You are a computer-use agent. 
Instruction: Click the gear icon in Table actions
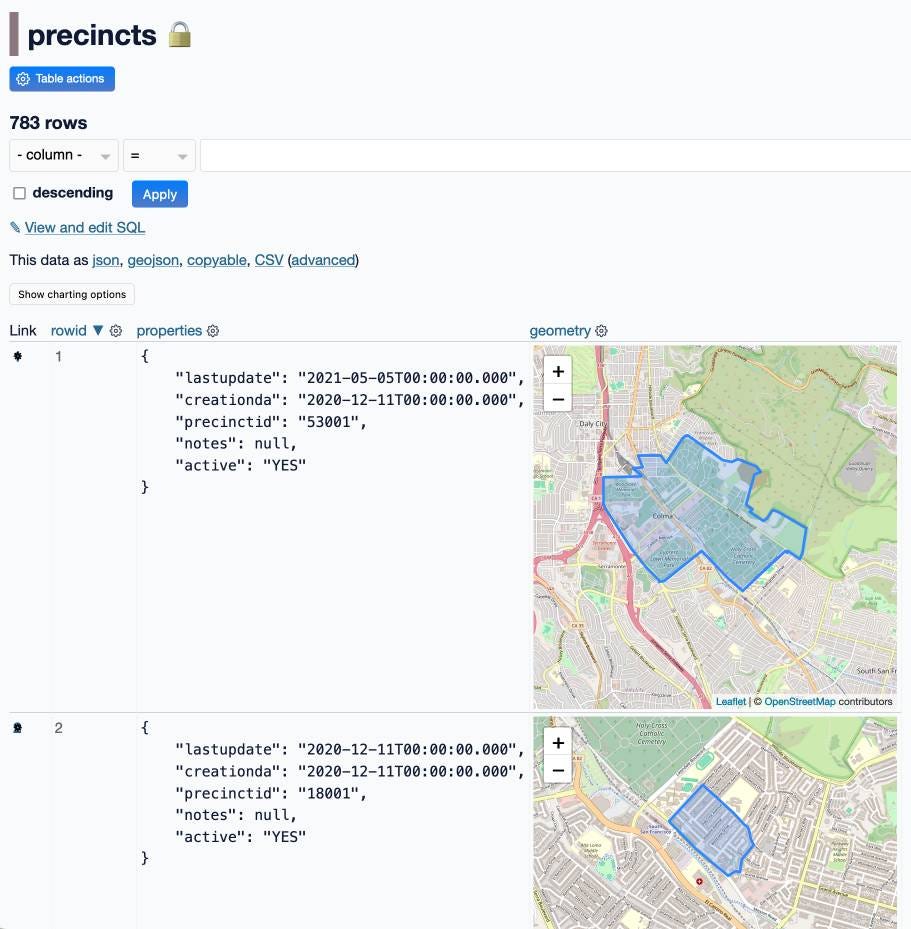pyautogui.click(x=23, y=79)
